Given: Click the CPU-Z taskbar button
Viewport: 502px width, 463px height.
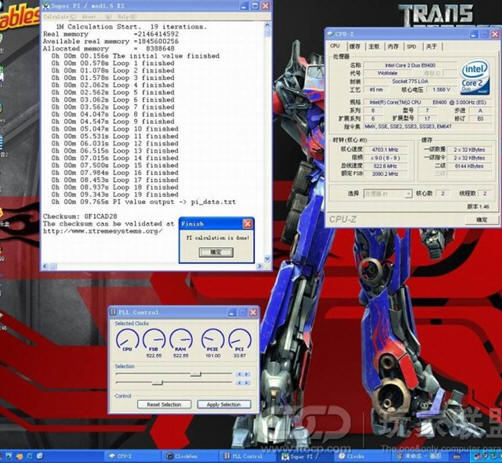Looking at the screenshot, I should coord(132,456).
